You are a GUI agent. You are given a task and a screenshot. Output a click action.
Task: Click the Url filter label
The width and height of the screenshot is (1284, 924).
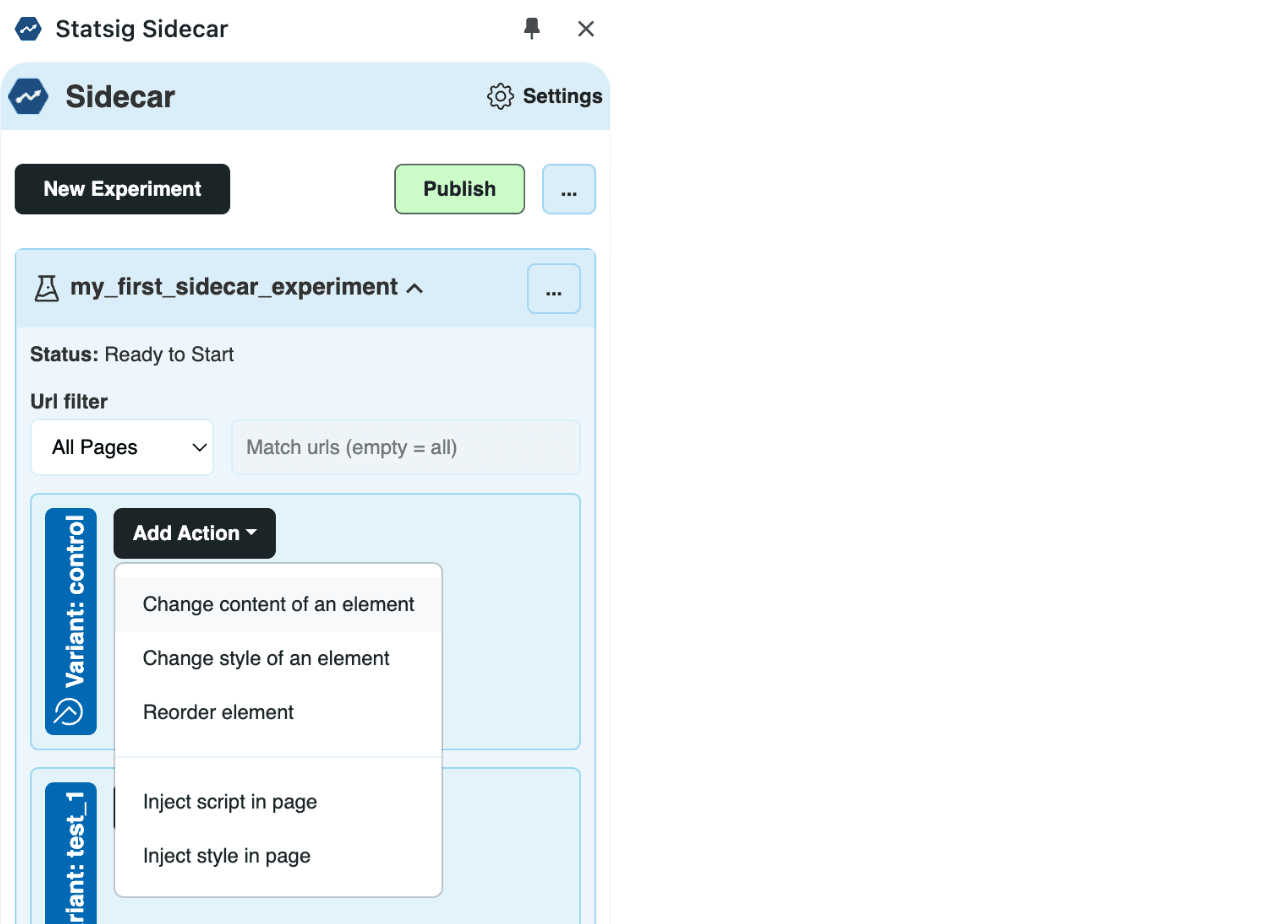[x=69, y=402]
